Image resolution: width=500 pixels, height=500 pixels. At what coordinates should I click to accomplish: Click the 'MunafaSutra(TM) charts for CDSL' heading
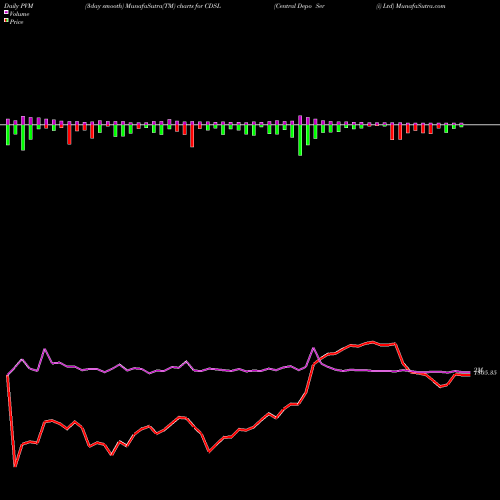[173, 6]
